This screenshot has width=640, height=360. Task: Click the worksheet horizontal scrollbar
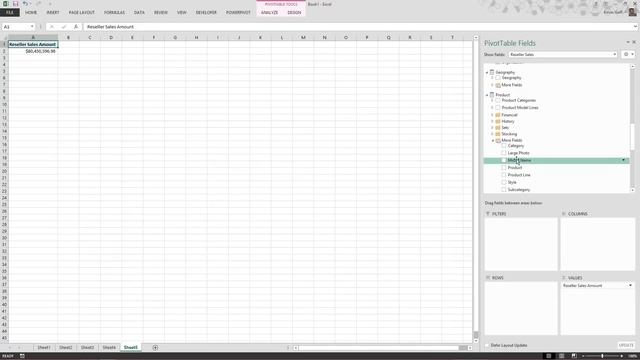coord(383,348)
